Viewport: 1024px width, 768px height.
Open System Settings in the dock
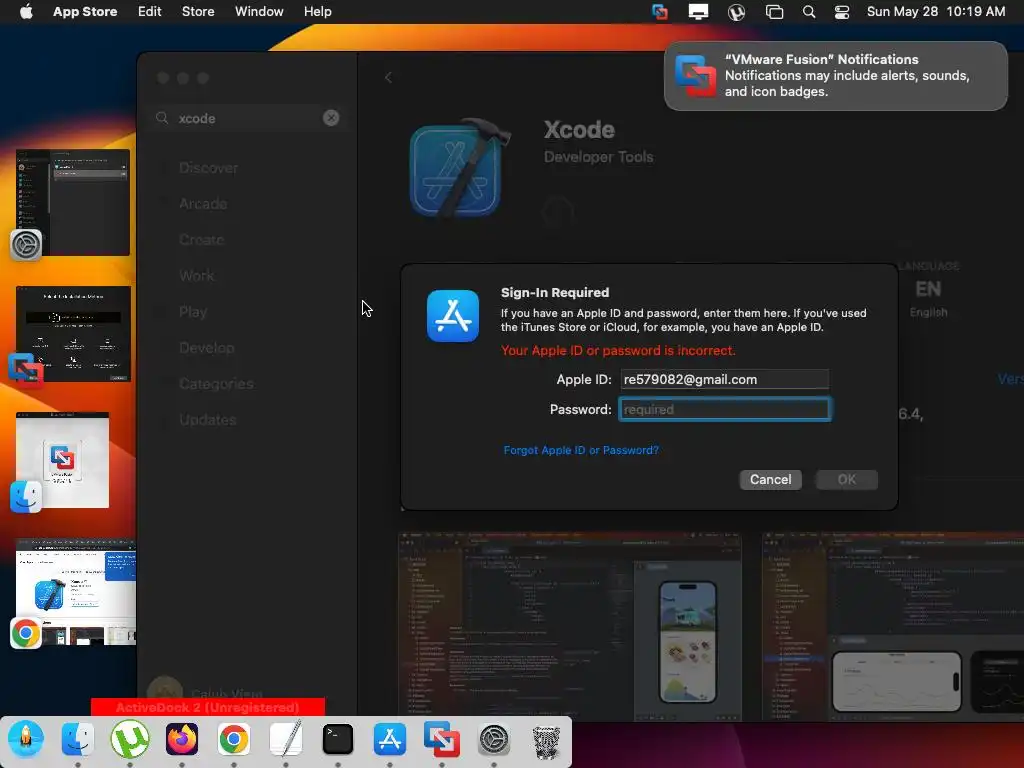(494, 739)
